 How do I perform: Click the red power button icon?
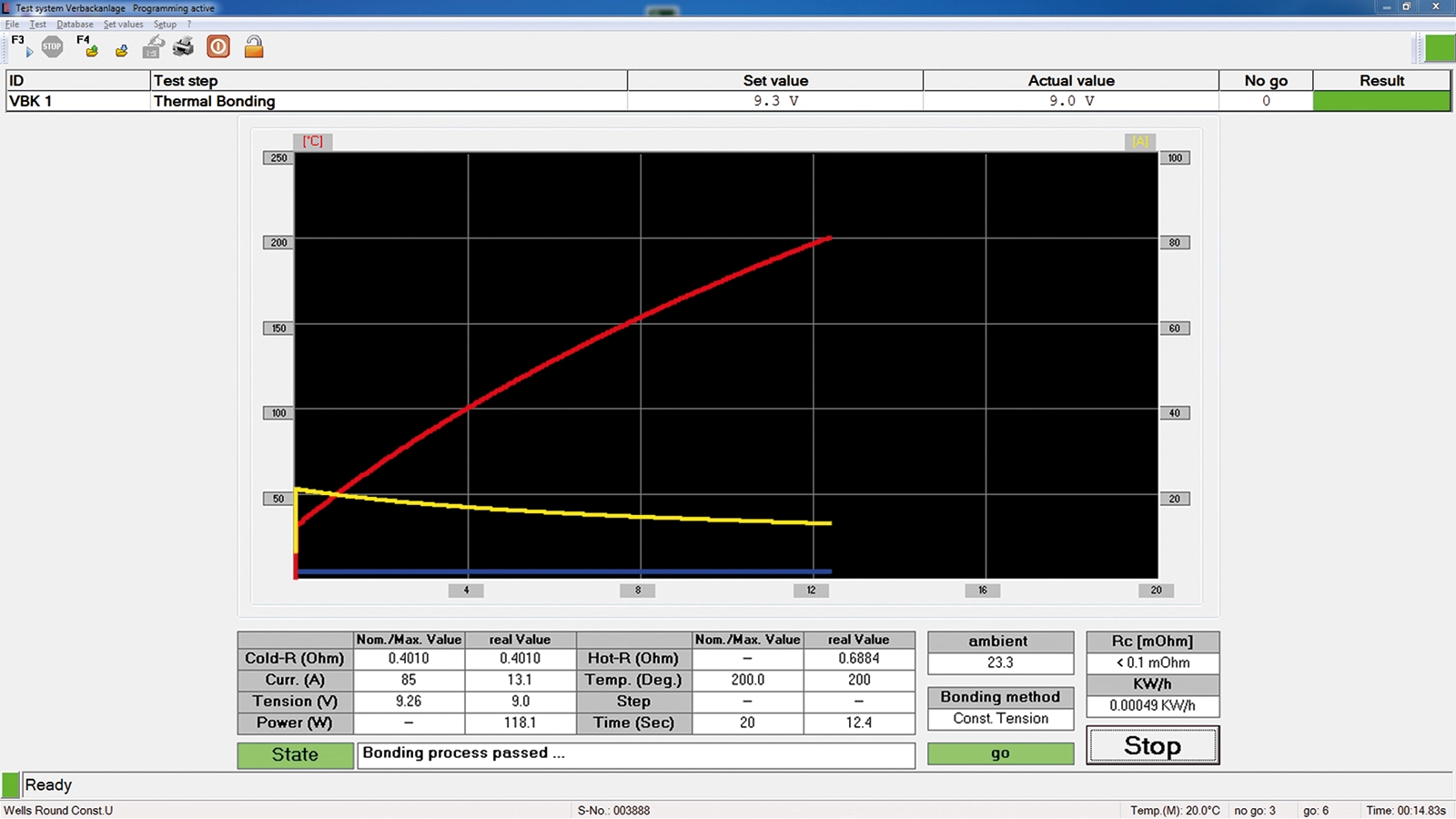(218, 46)
